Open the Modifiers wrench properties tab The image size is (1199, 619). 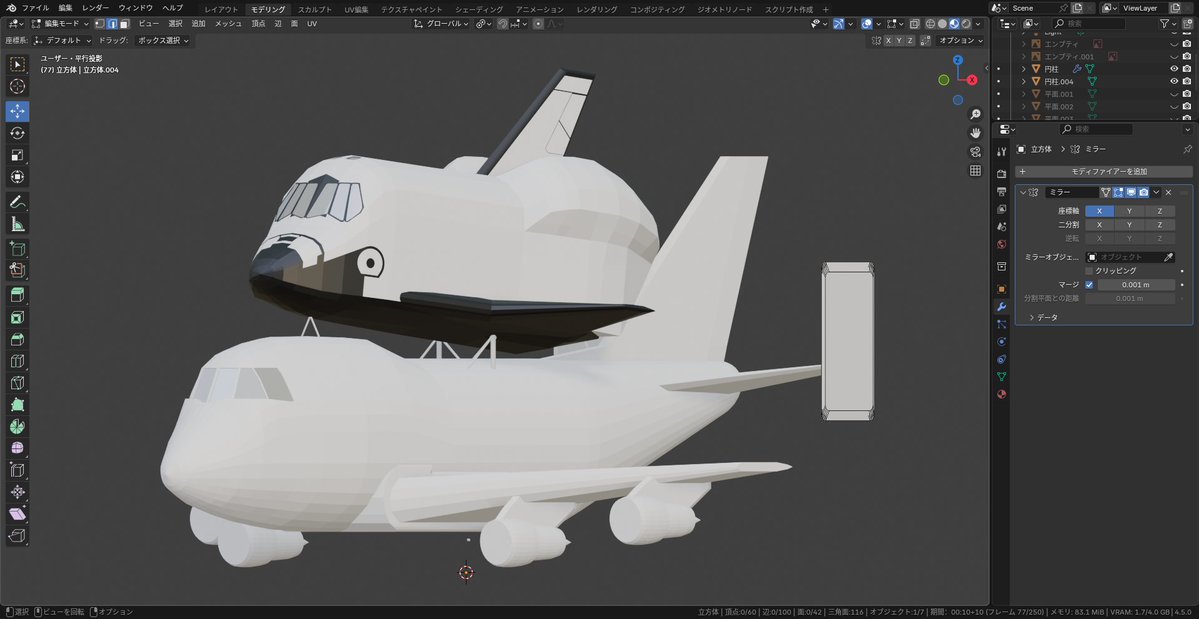(1002, 306)
